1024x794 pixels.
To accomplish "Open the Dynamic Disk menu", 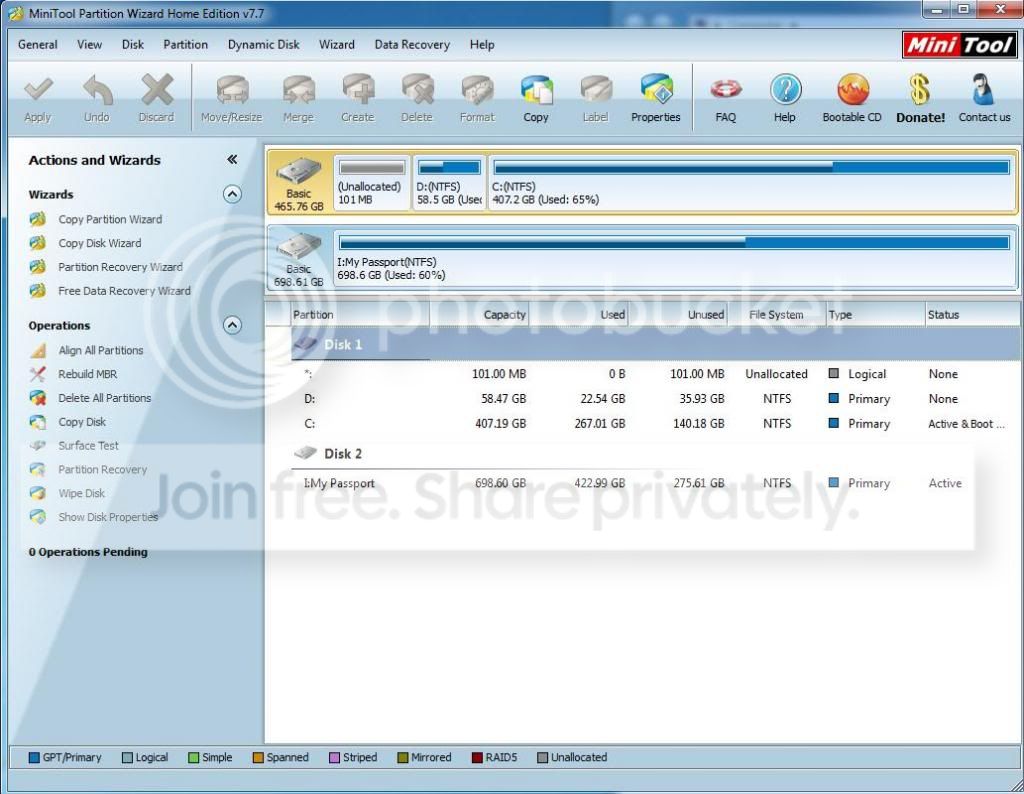I will click(x=264, y=44).
